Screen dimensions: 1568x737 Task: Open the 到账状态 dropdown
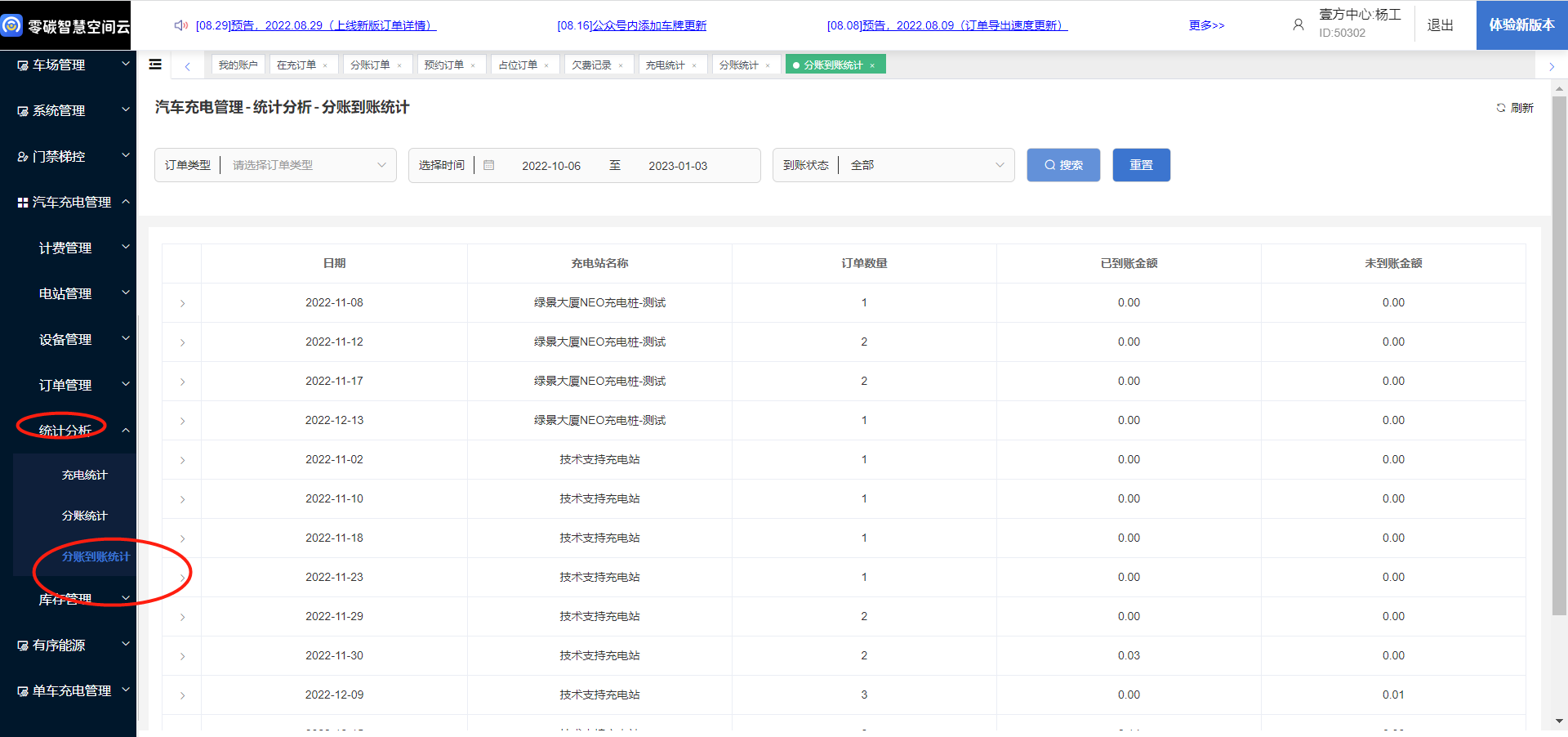point(893,165)
